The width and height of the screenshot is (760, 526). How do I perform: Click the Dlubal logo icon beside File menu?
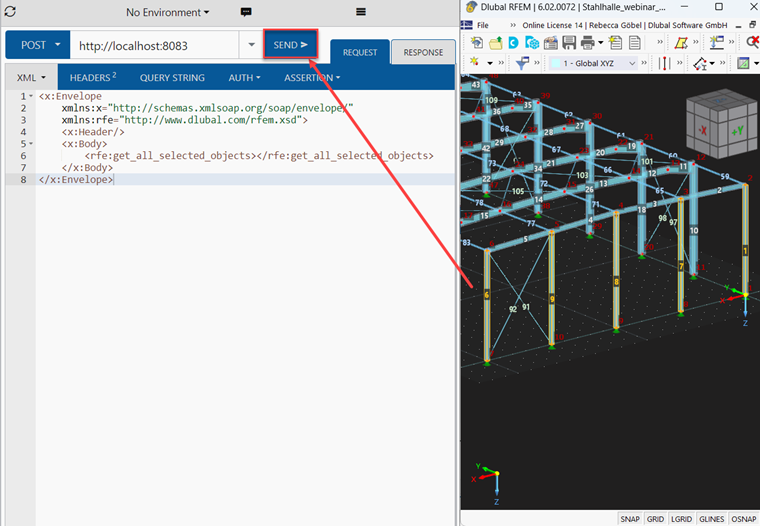point(467,25)
